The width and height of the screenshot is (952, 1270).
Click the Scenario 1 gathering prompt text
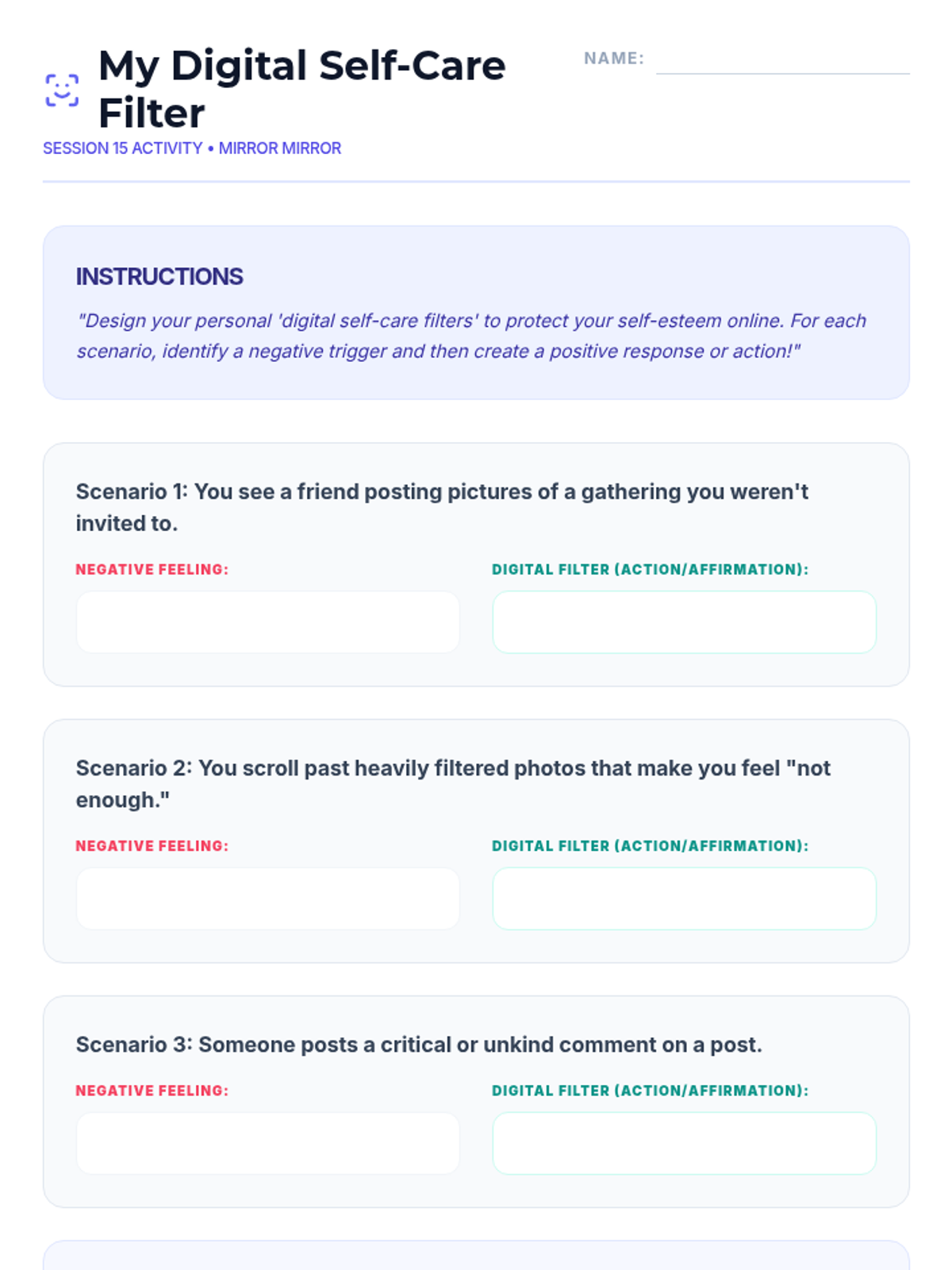[442, 507]
